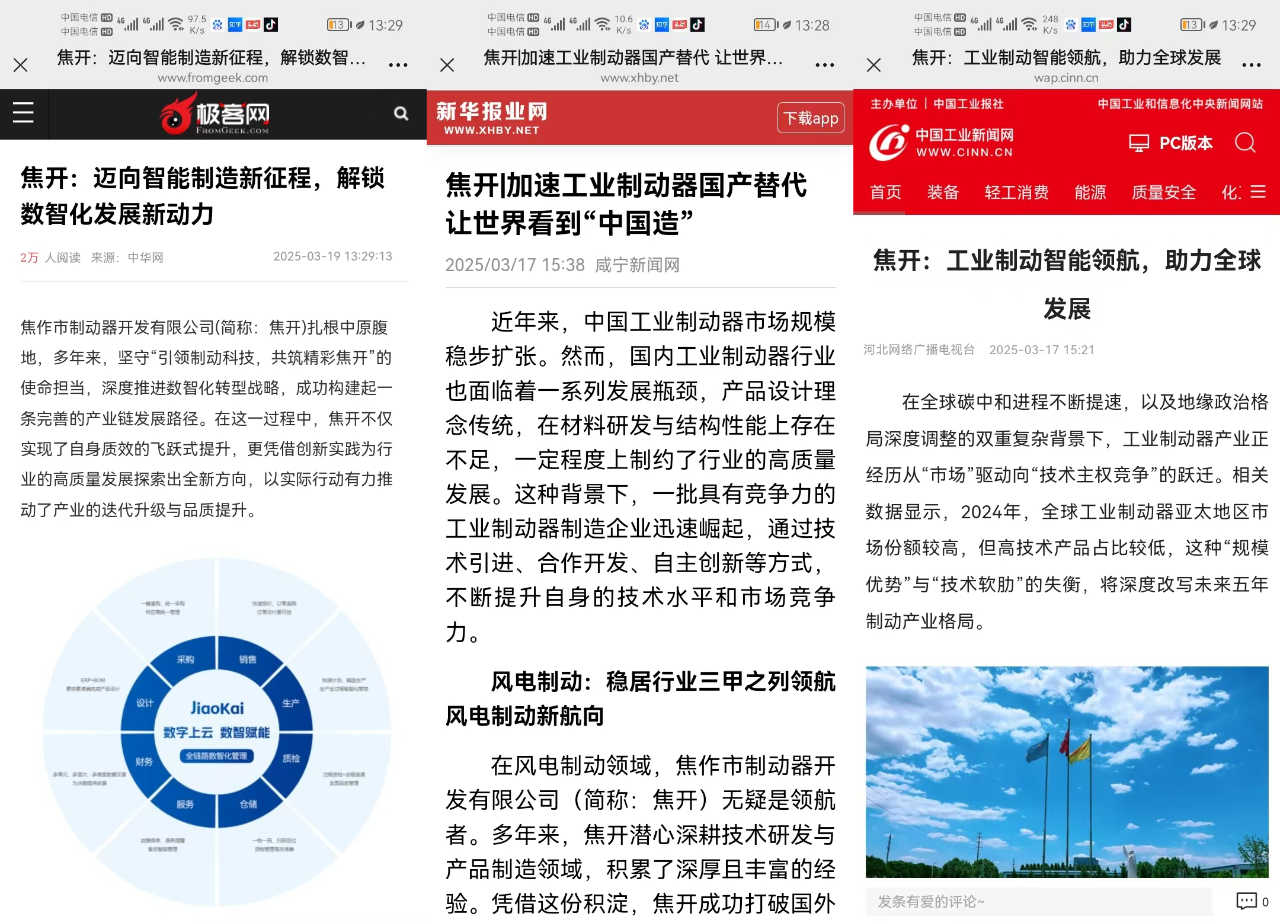Tap the TikTok status icon above the 极客网 page

[271, 24]
